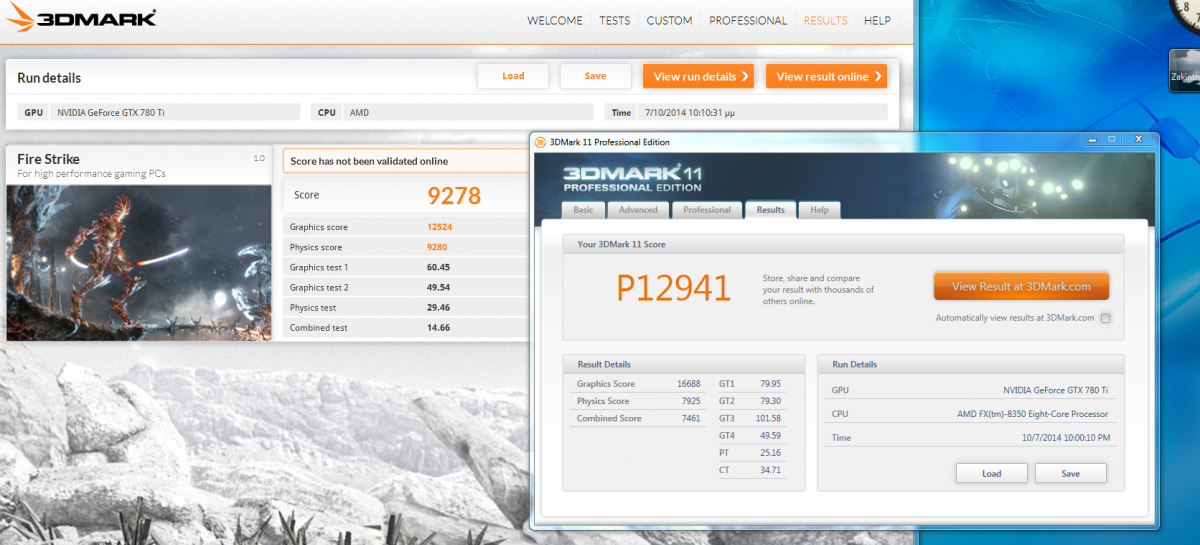Click the Graphics Score 16688 in 3DMark 11
This screenshot has width=1200, height=545.
pyautogui.click(x=688, y=383)
